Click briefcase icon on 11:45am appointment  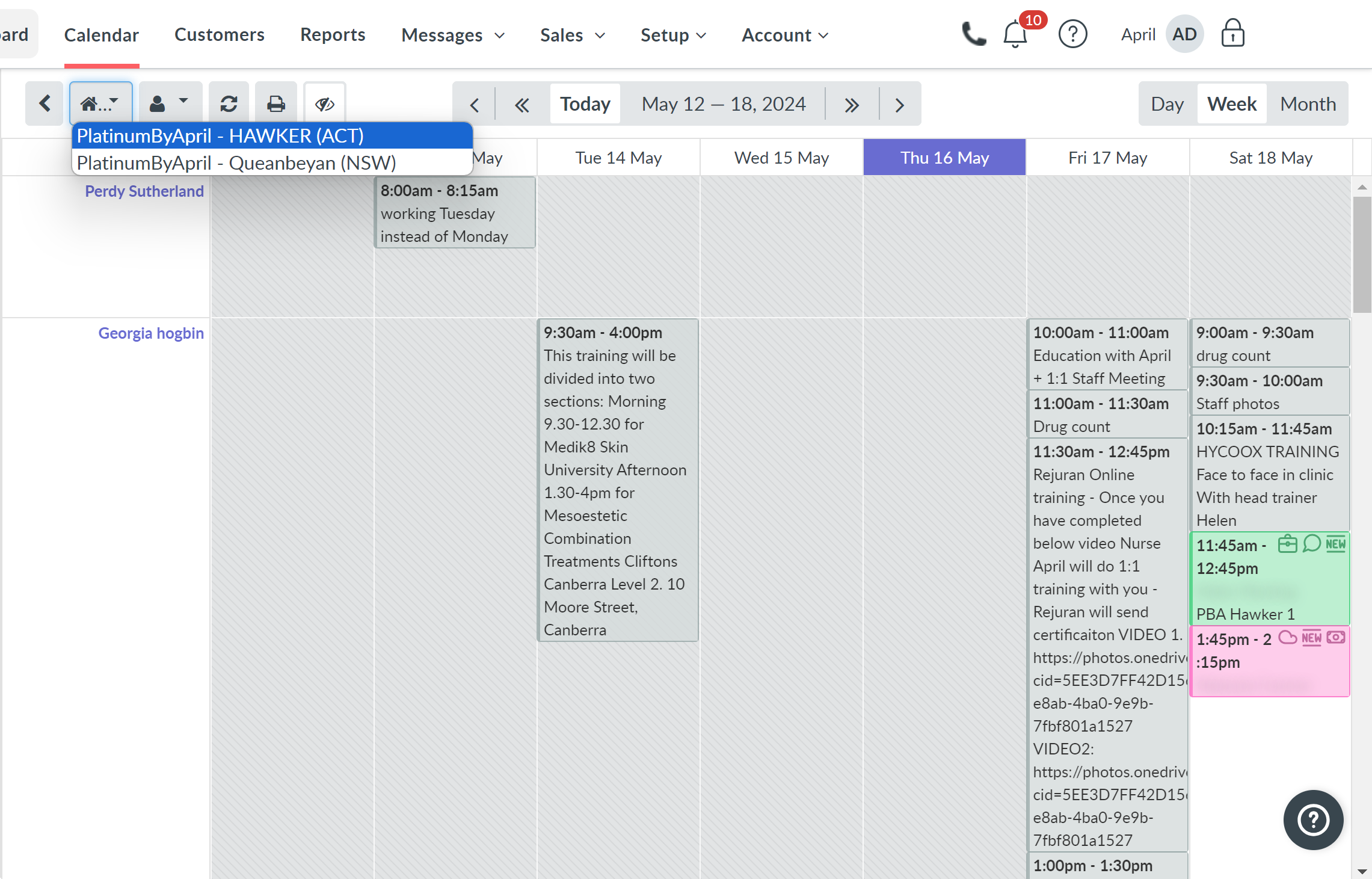coord(1287,544)
